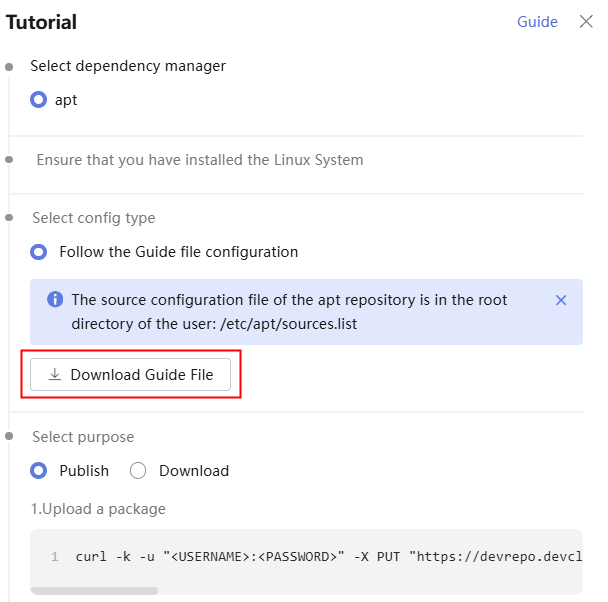Viewport: 608px width, 602px height.
Task: Click the info icon in the blue banner
Action: [55, 299]
